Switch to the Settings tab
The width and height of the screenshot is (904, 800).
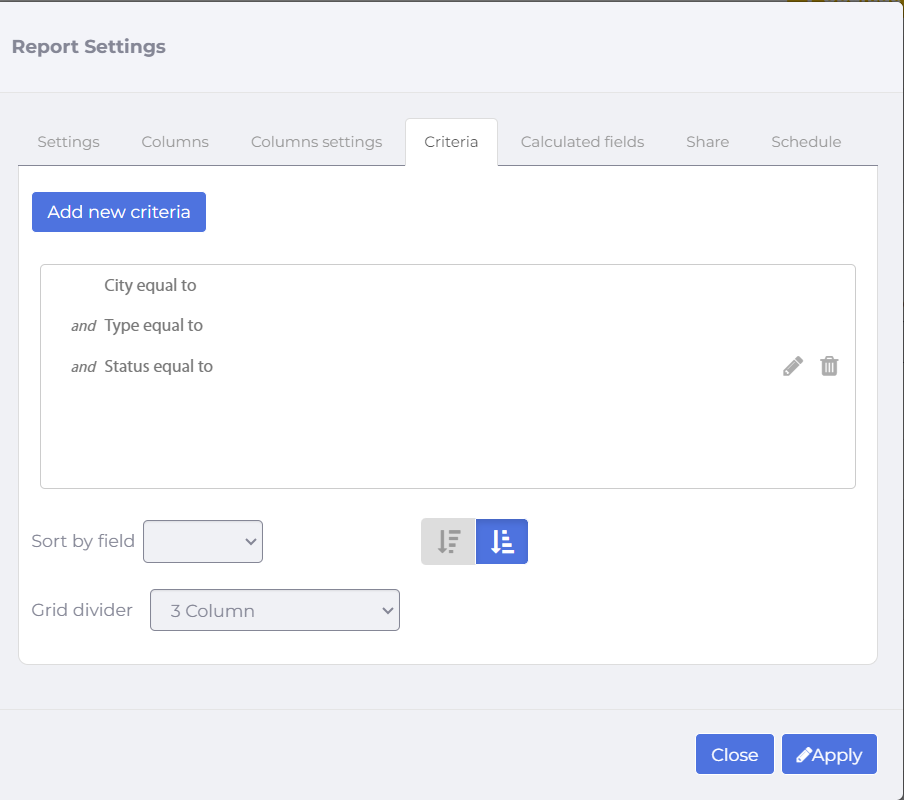click(x=69, y=142)
